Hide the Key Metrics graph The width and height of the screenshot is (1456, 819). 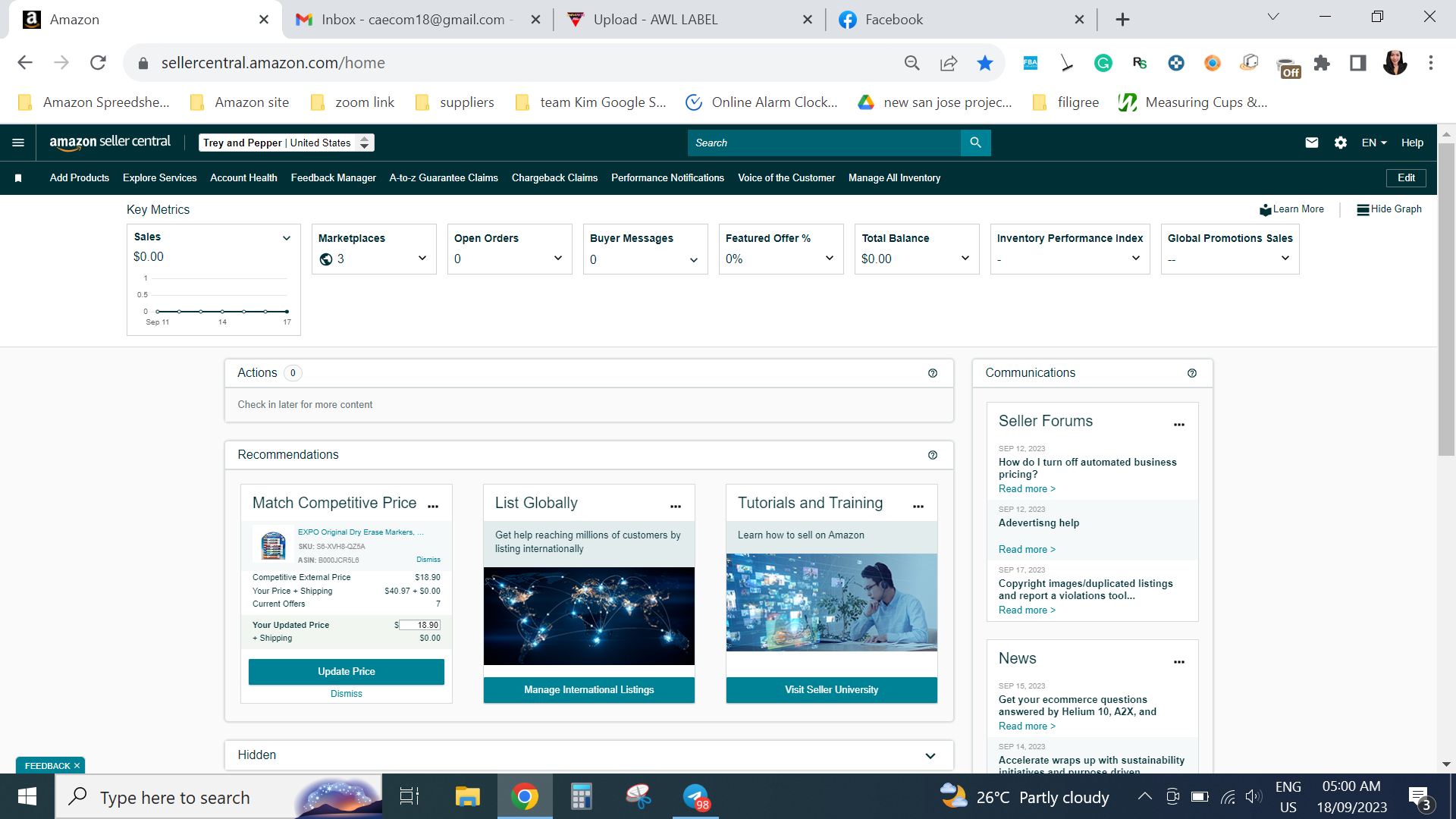click(x=1389, y=209)
